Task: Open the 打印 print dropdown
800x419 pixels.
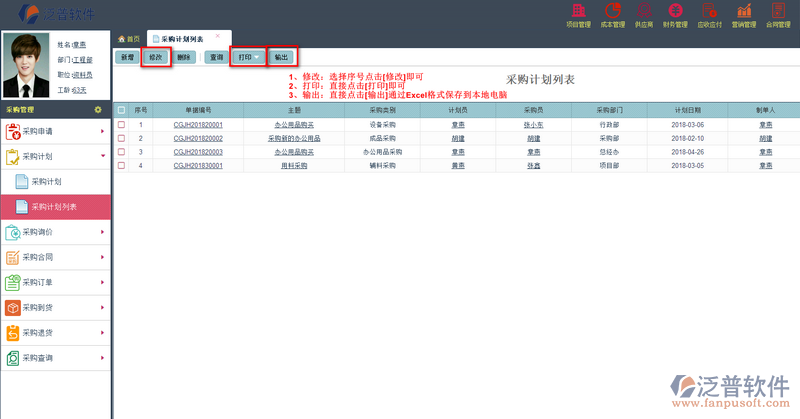Action: 248,58
